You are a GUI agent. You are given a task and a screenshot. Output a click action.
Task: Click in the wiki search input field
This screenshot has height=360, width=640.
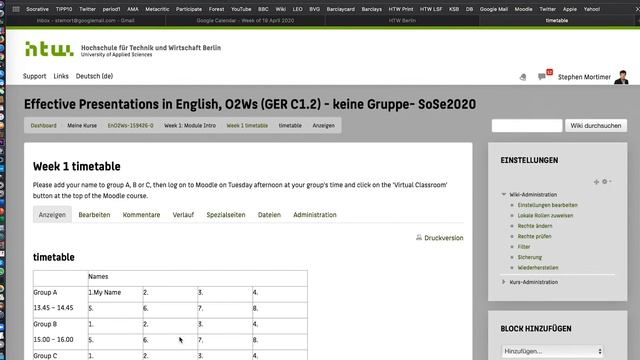[527, 126]
